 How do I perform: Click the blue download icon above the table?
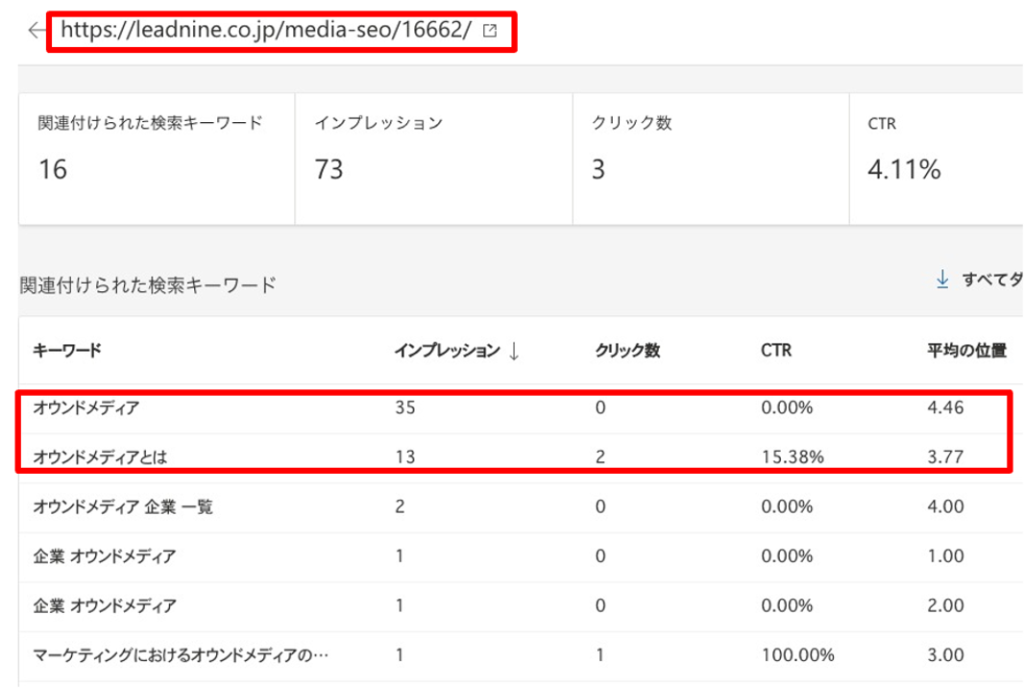point(941,281)
